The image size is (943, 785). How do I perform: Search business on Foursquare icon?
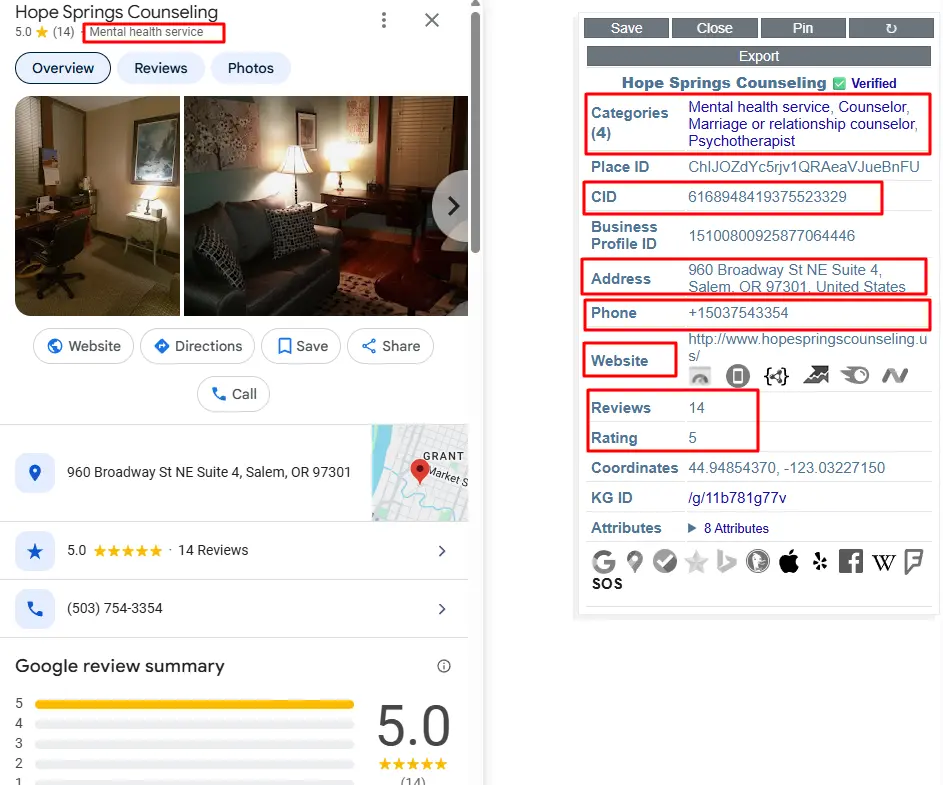point(914,563)
